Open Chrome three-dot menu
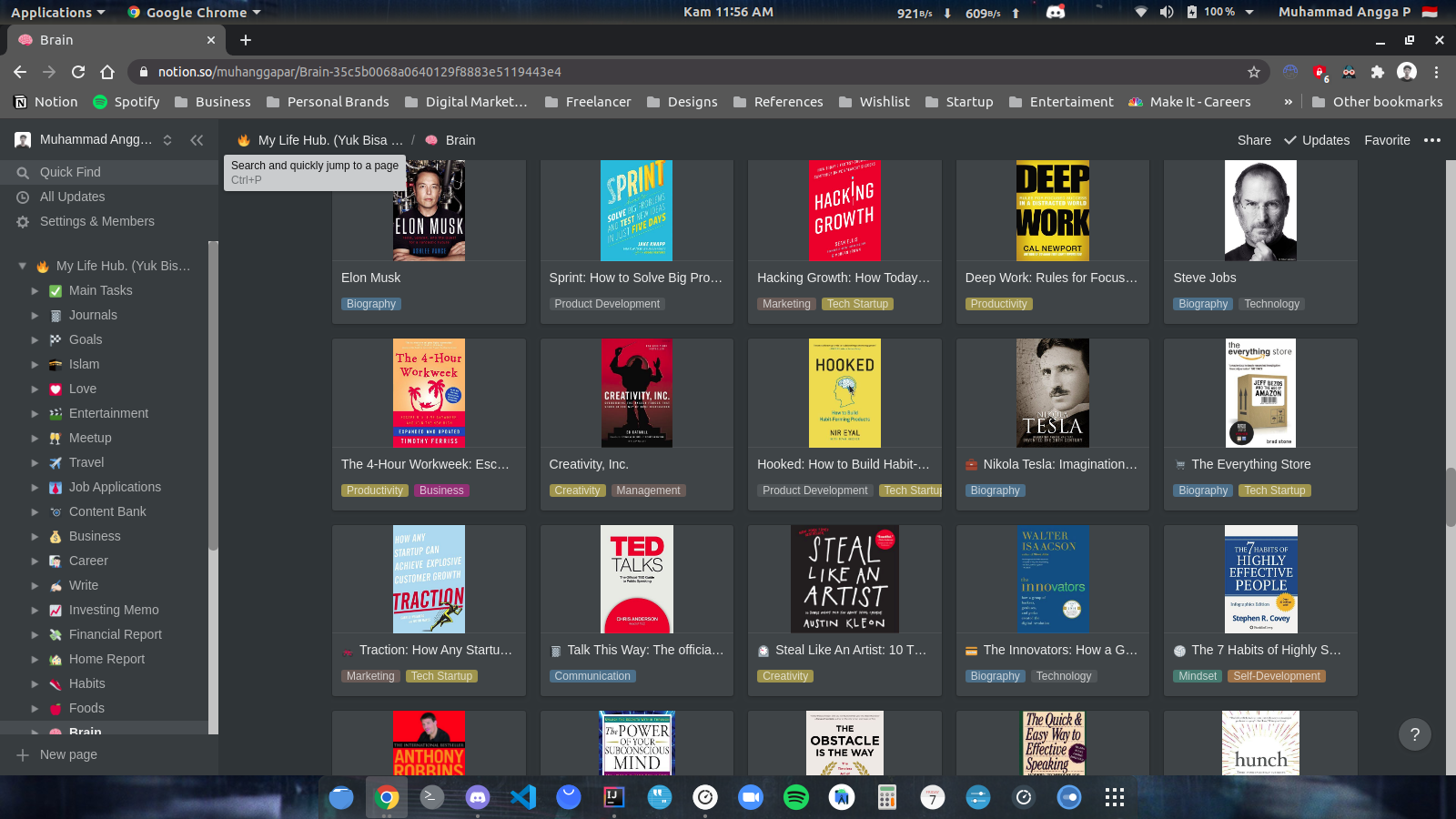This screenshot has width=1456, height=819. tap(1437, 72)
